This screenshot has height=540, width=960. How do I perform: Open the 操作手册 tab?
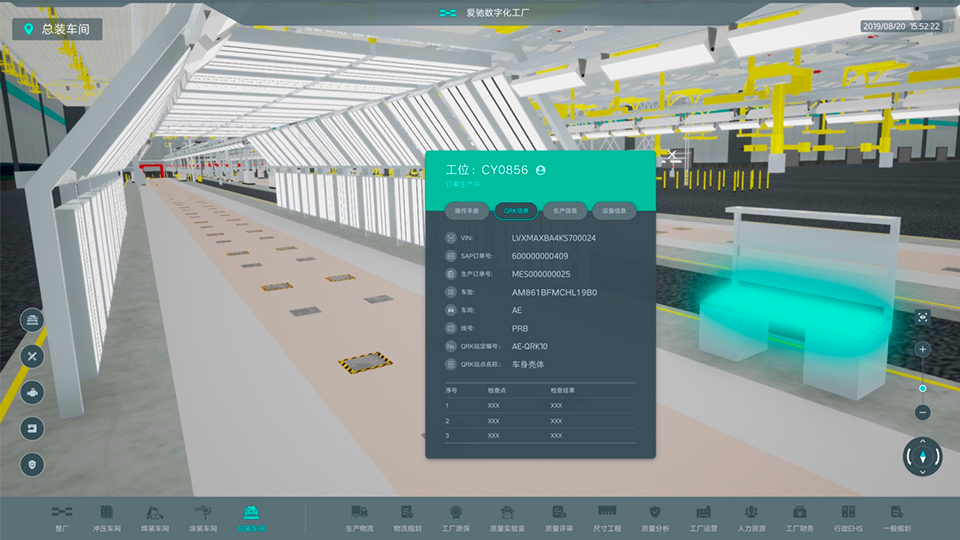[468, 211]
